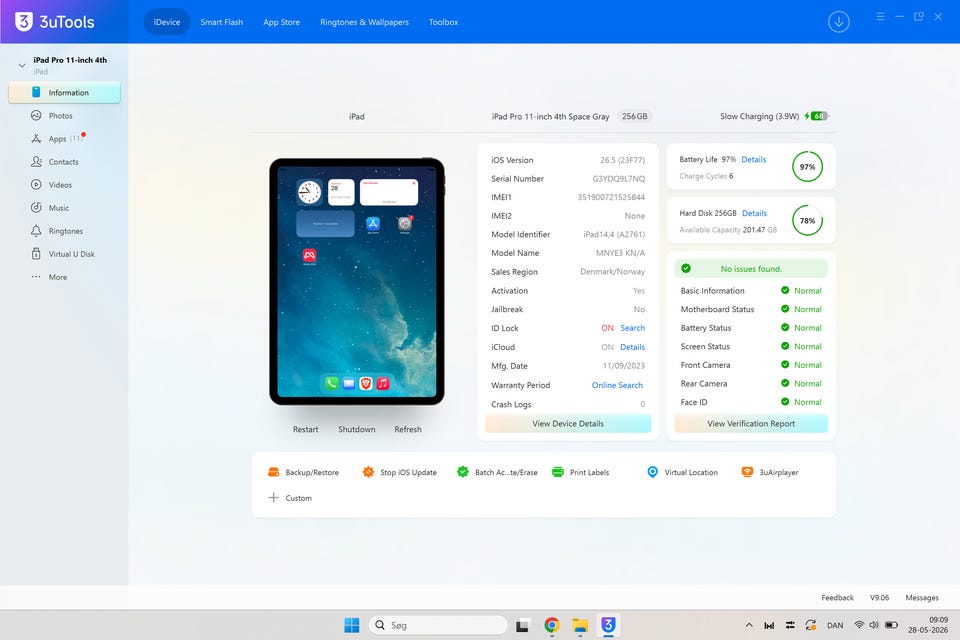Click Refresh under device preview
The width and height of the screenshot is (960, 640).
pyautogui.click(x=408, y=429)
